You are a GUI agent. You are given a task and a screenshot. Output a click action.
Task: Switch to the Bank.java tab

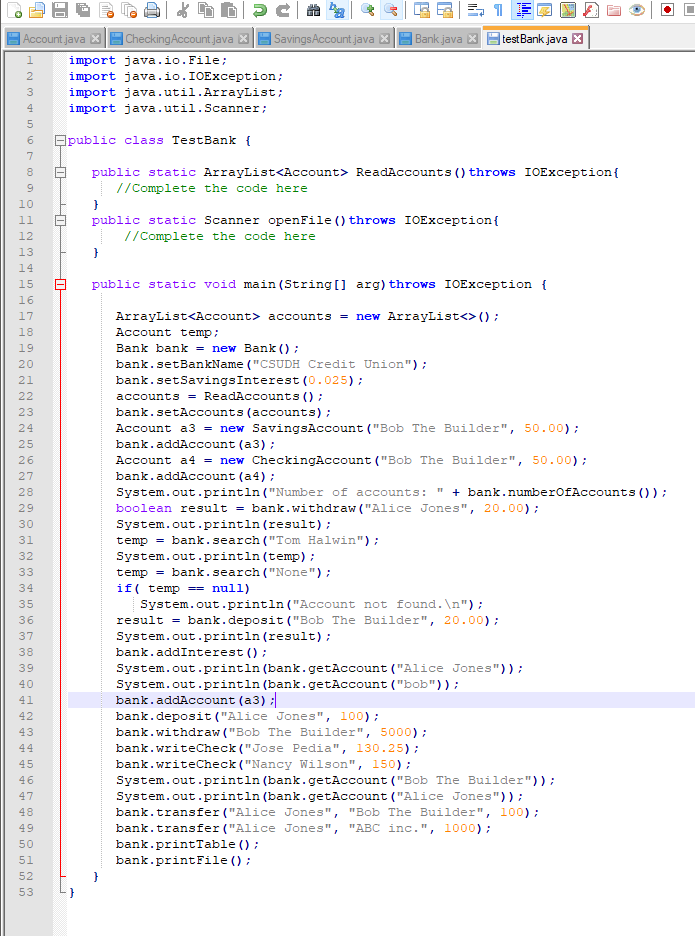pos(438,39)
